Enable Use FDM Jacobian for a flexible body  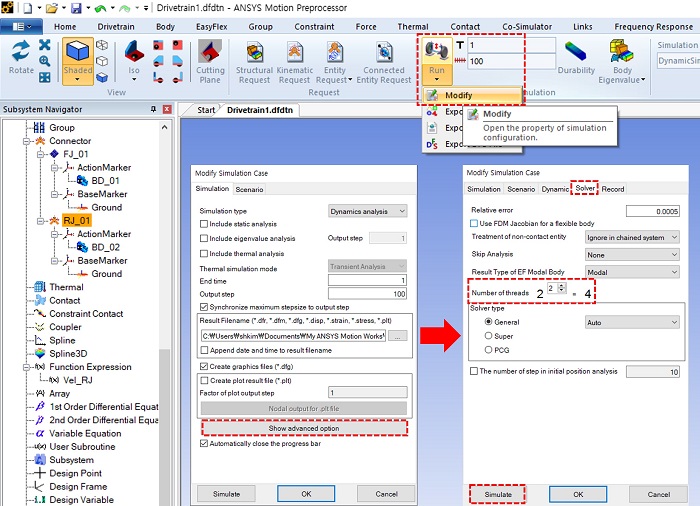coord(474,223)
